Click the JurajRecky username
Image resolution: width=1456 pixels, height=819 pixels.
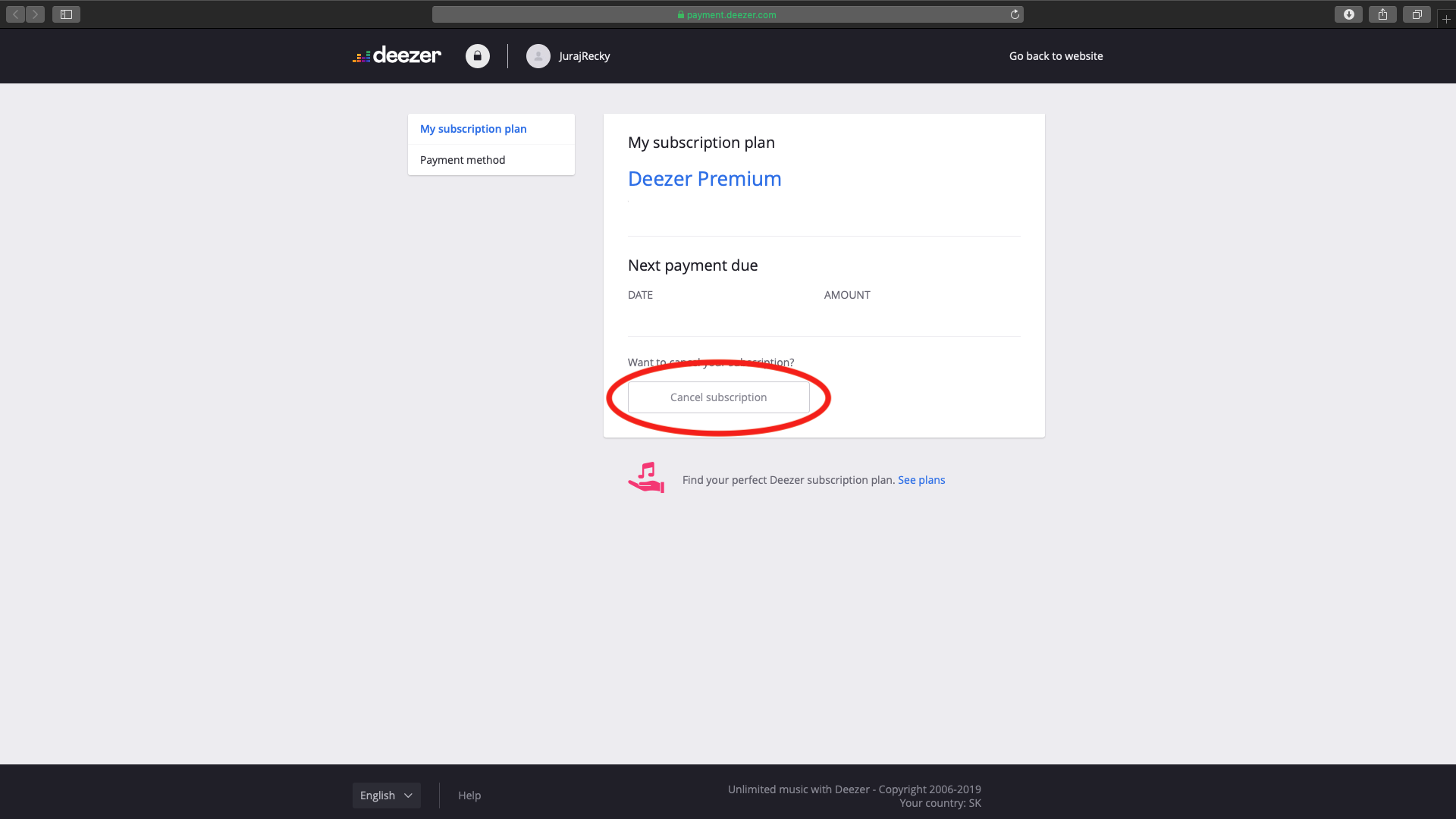584,56
